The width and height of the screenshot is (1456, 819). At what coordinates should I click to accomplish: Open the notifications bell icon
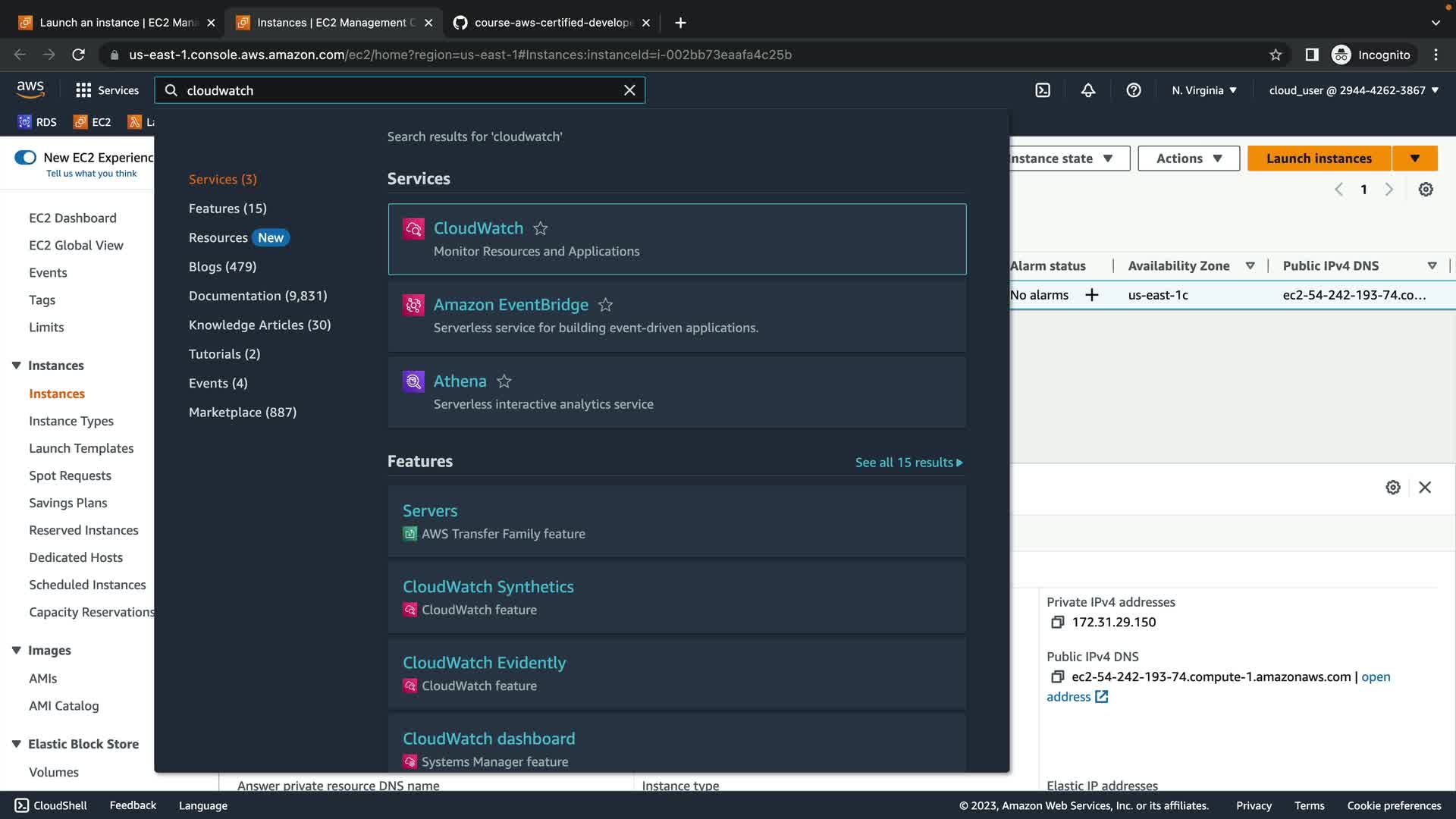1088,90
